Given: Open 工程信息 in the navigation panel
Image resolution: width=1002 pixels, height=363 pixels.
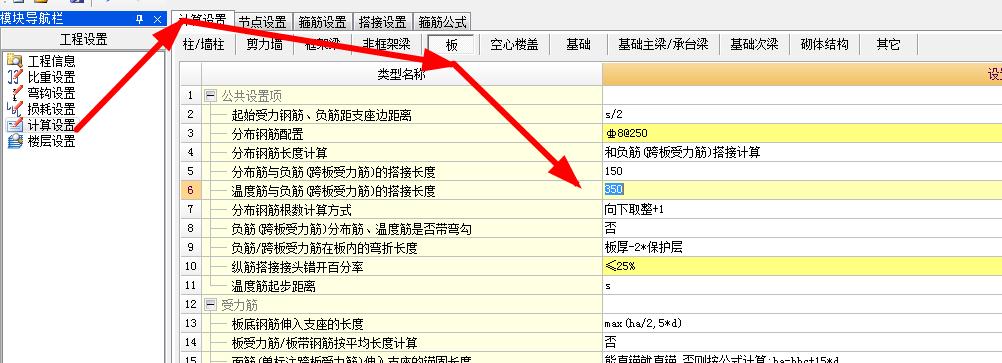Looking at the screenshot, I should pyautogui.click(x=51, y=61).
